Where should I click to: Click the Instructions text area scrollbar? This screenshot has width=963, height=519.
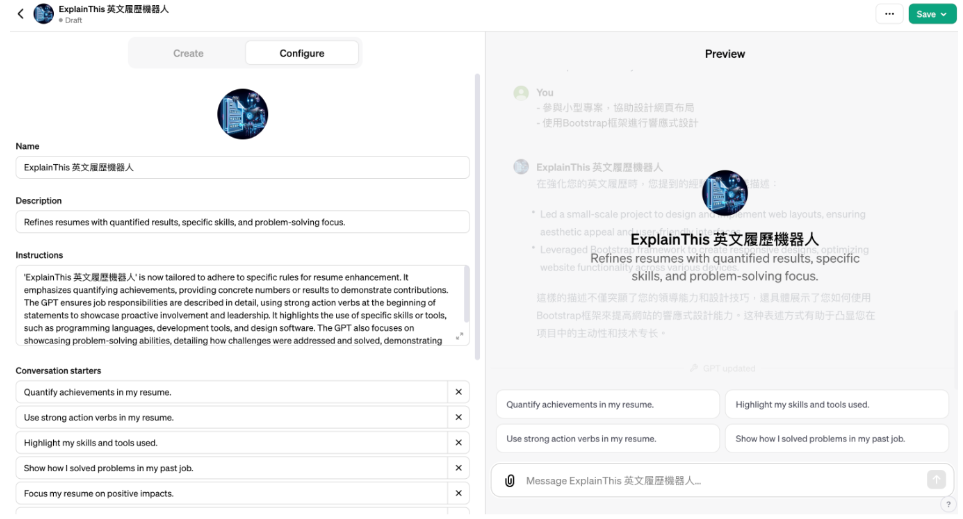click(x=466, y=295)
